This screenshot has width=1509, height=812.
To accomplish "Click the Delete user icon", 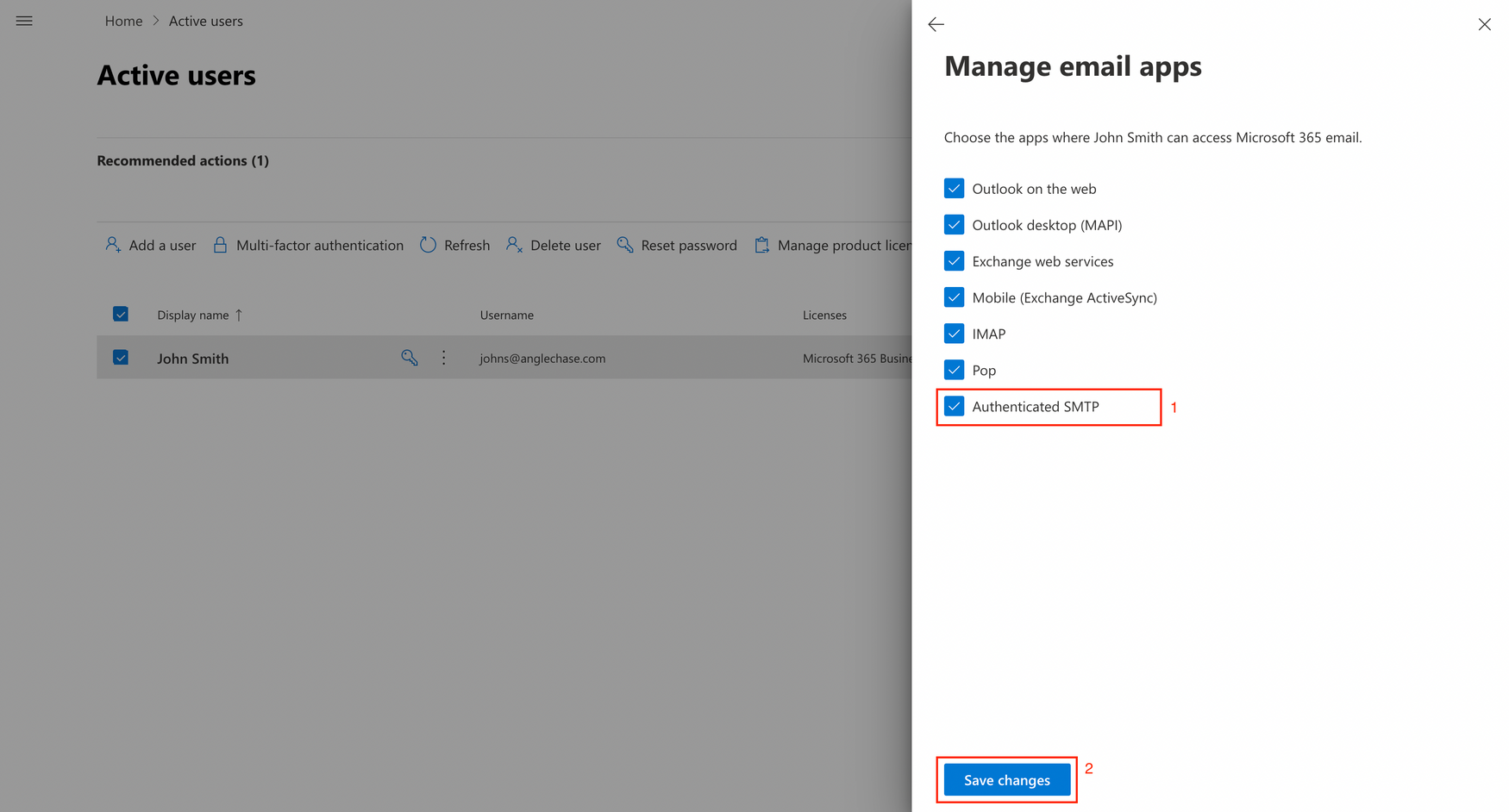I will pyautogui.click(x=515, y=245).
